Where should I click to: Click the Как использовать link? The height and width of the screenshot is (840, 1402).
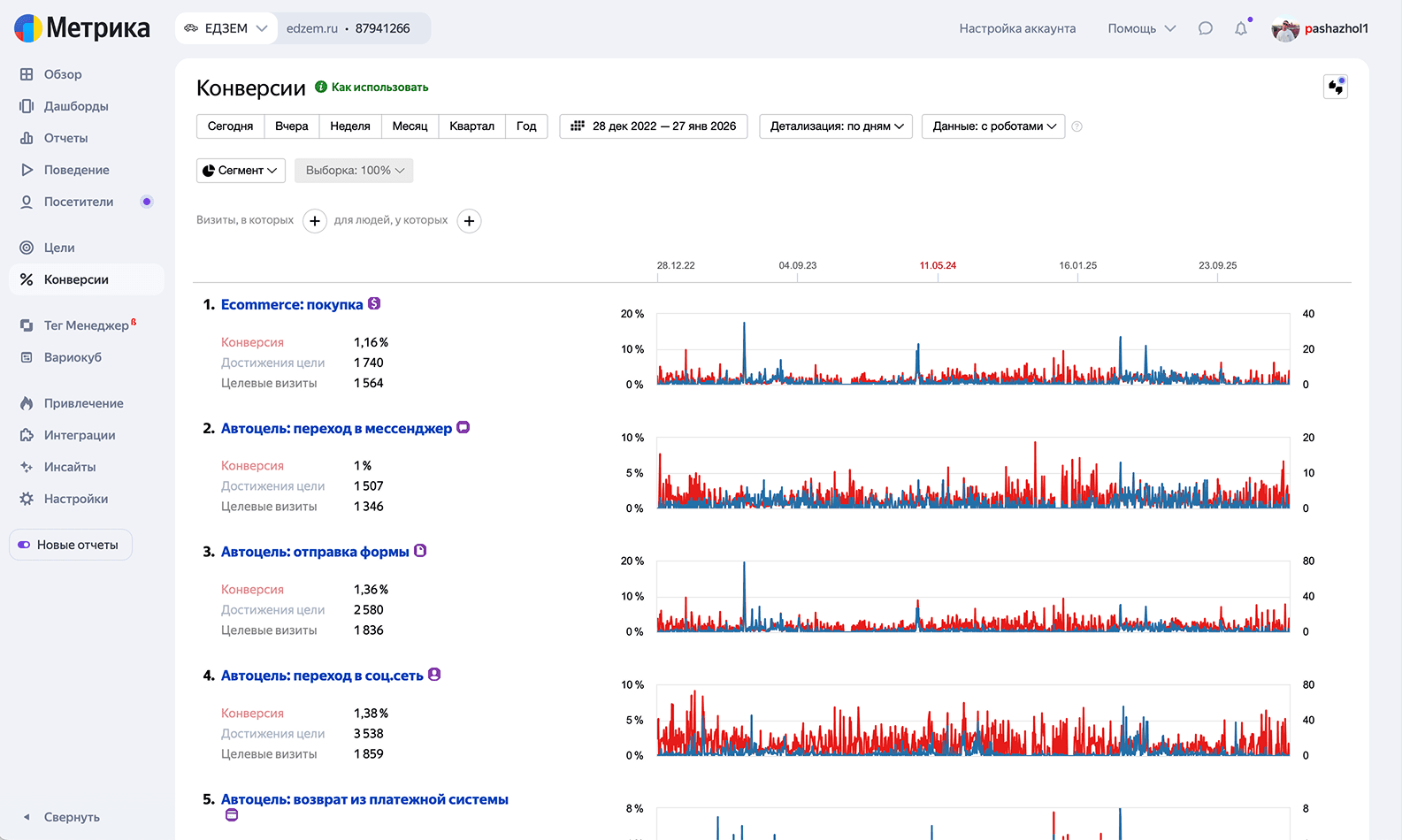(x=379, y=87)
